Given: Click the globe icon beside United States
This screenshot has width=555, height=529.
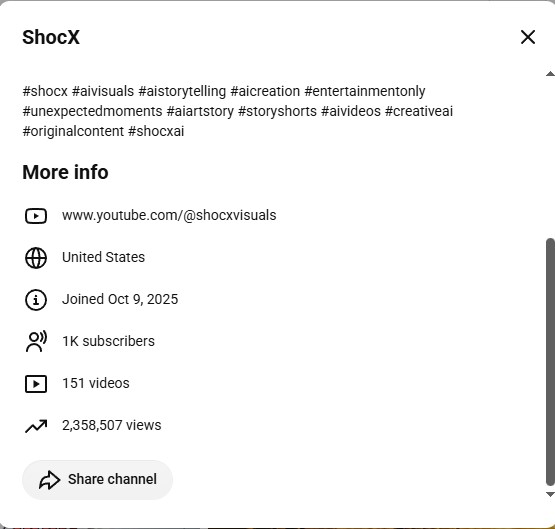Looking at the screenshot, I should [x=36, y=258].
